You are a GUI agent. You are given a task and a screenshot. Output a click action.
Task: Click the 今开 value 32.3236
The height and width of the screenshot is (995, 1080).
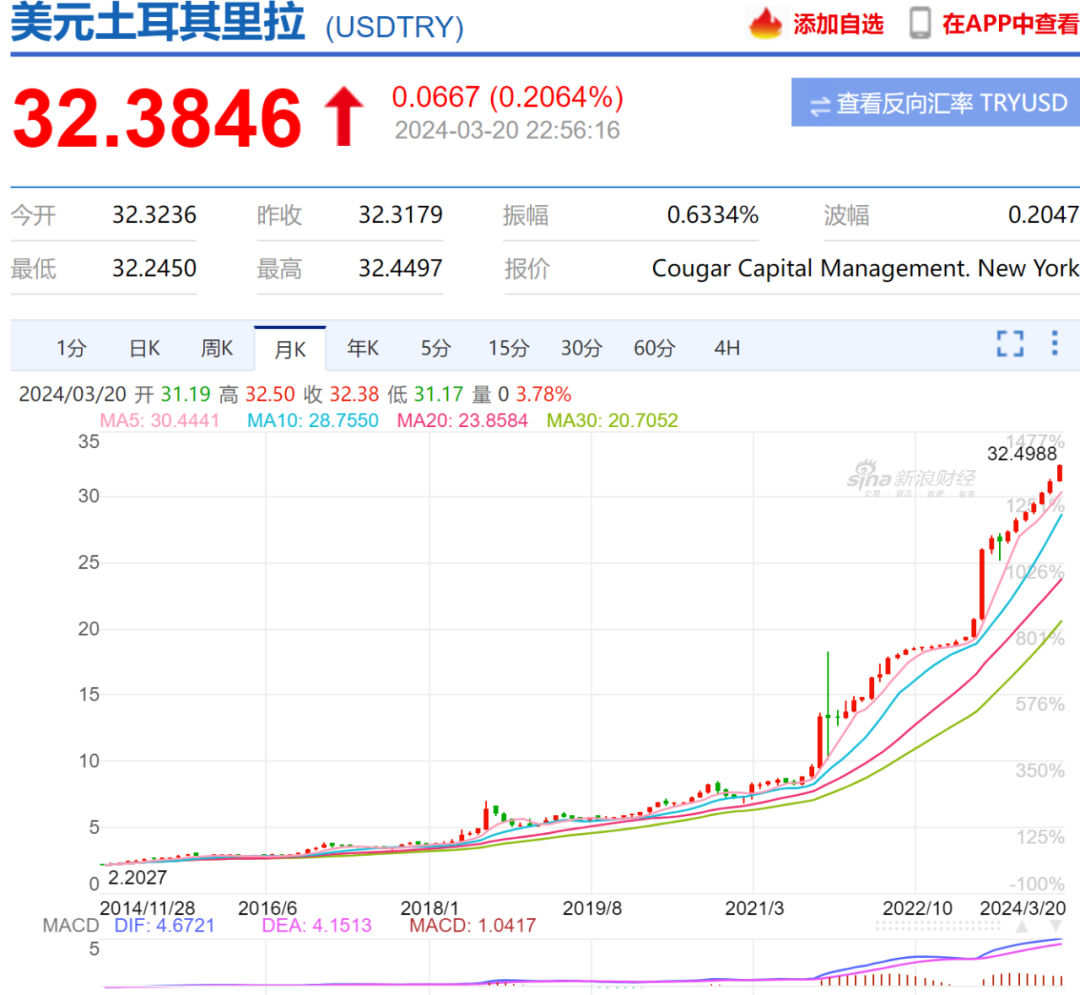tap(154, 215)
